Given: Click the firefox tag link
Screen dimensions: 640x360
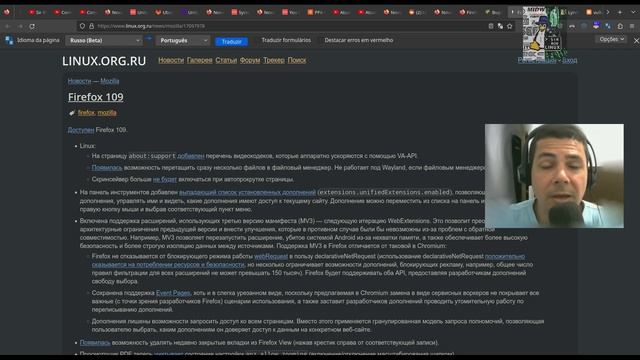Looking at the screenshot, I should click(x=86, y=113).
